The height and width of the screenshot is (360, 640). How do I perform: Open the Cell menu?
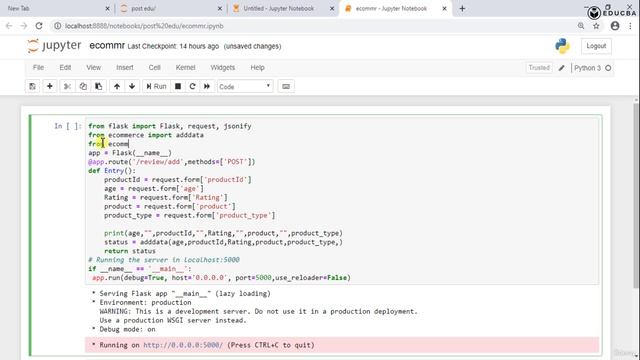pyautogui.click(x=154, y=68)
